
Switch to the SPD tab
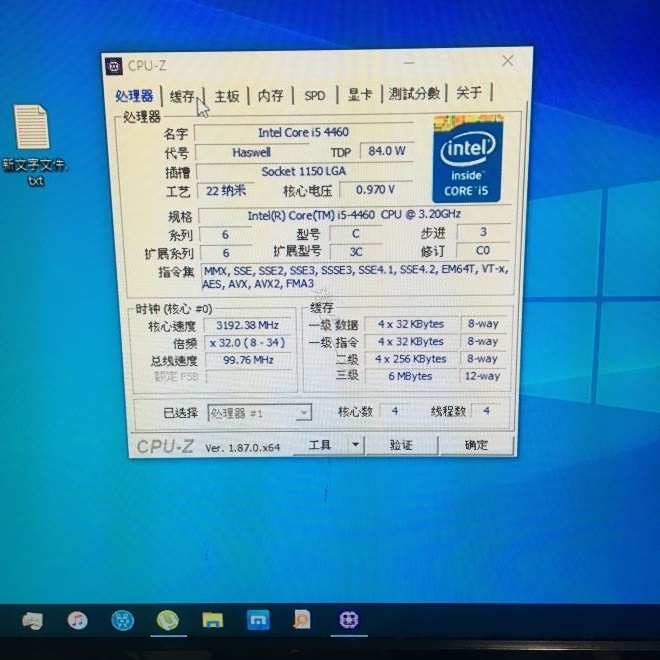point(315,96)
